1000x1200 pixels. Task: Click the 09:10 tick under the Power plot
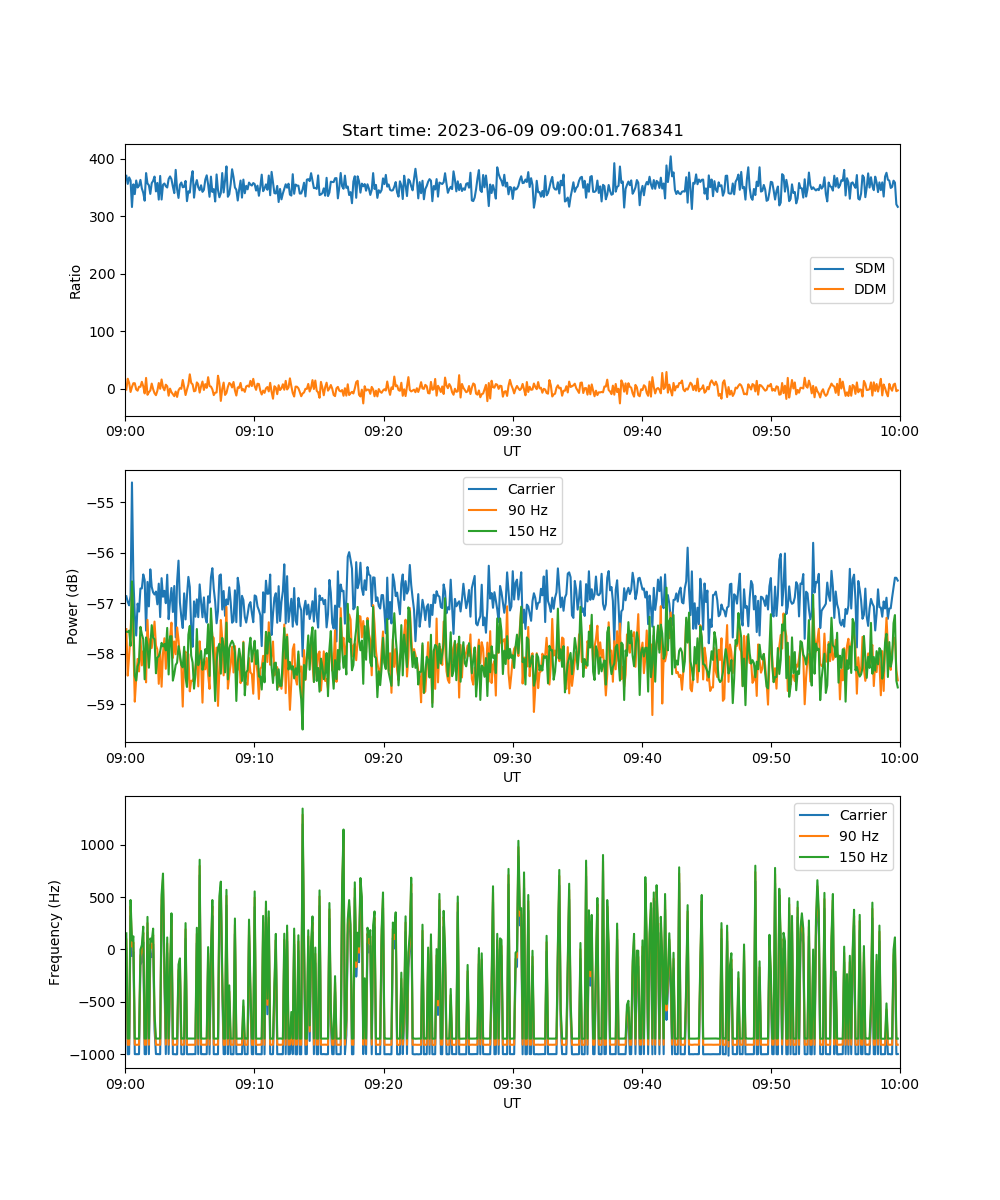coord(254,757)
